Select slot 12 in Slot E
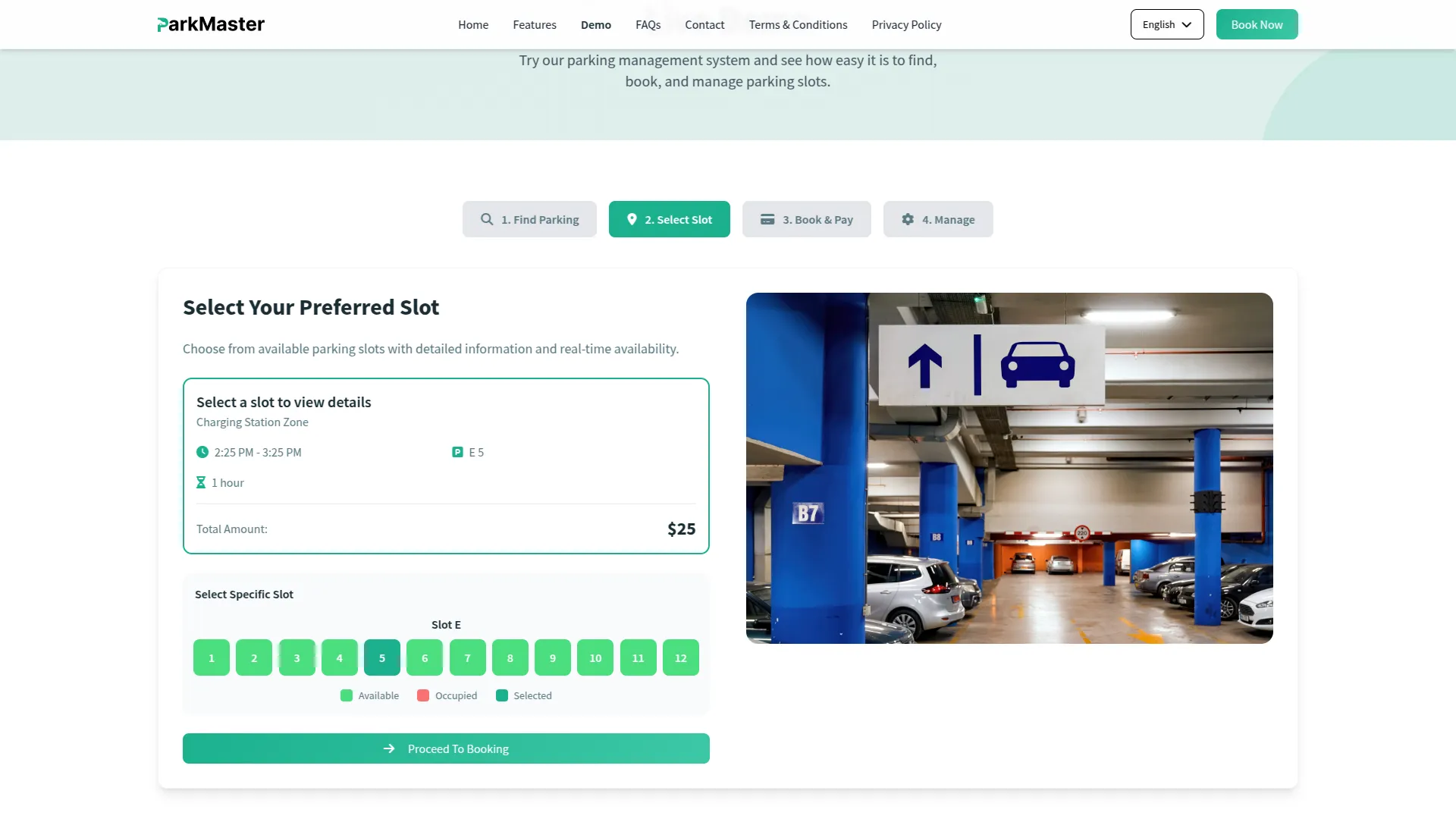This screenshot has height=819, width=1456. (680, 657)
